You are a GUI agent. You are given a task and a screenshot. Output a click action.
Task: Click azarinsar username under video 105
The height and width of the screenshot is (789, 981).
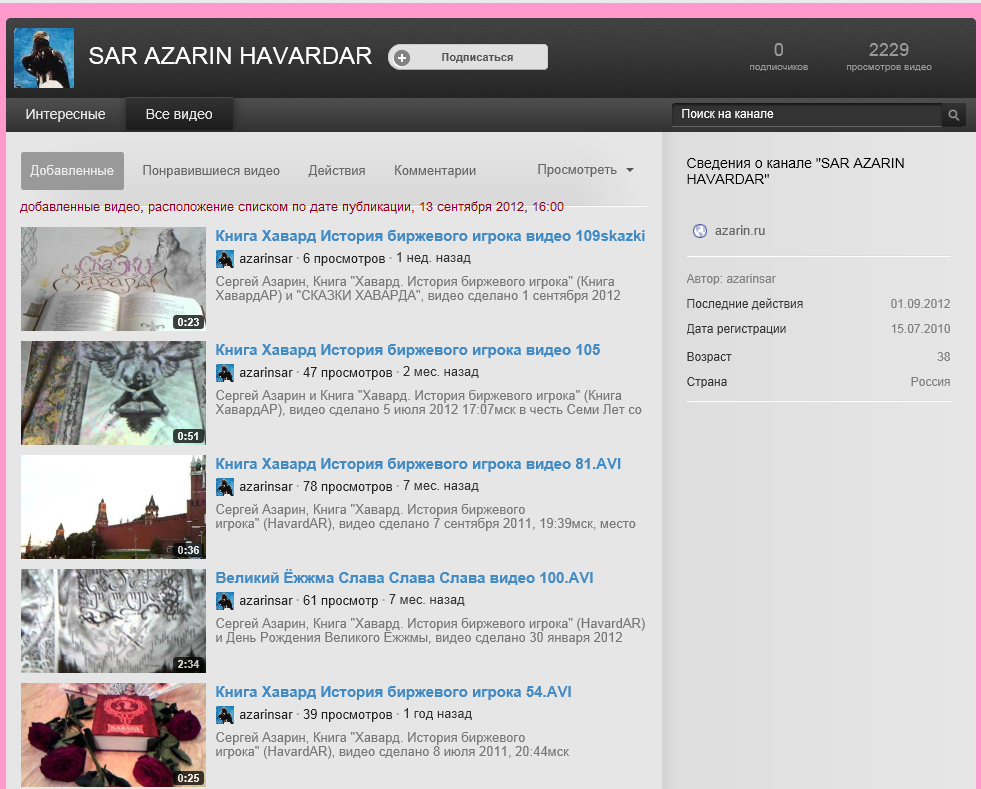(266, 372)
